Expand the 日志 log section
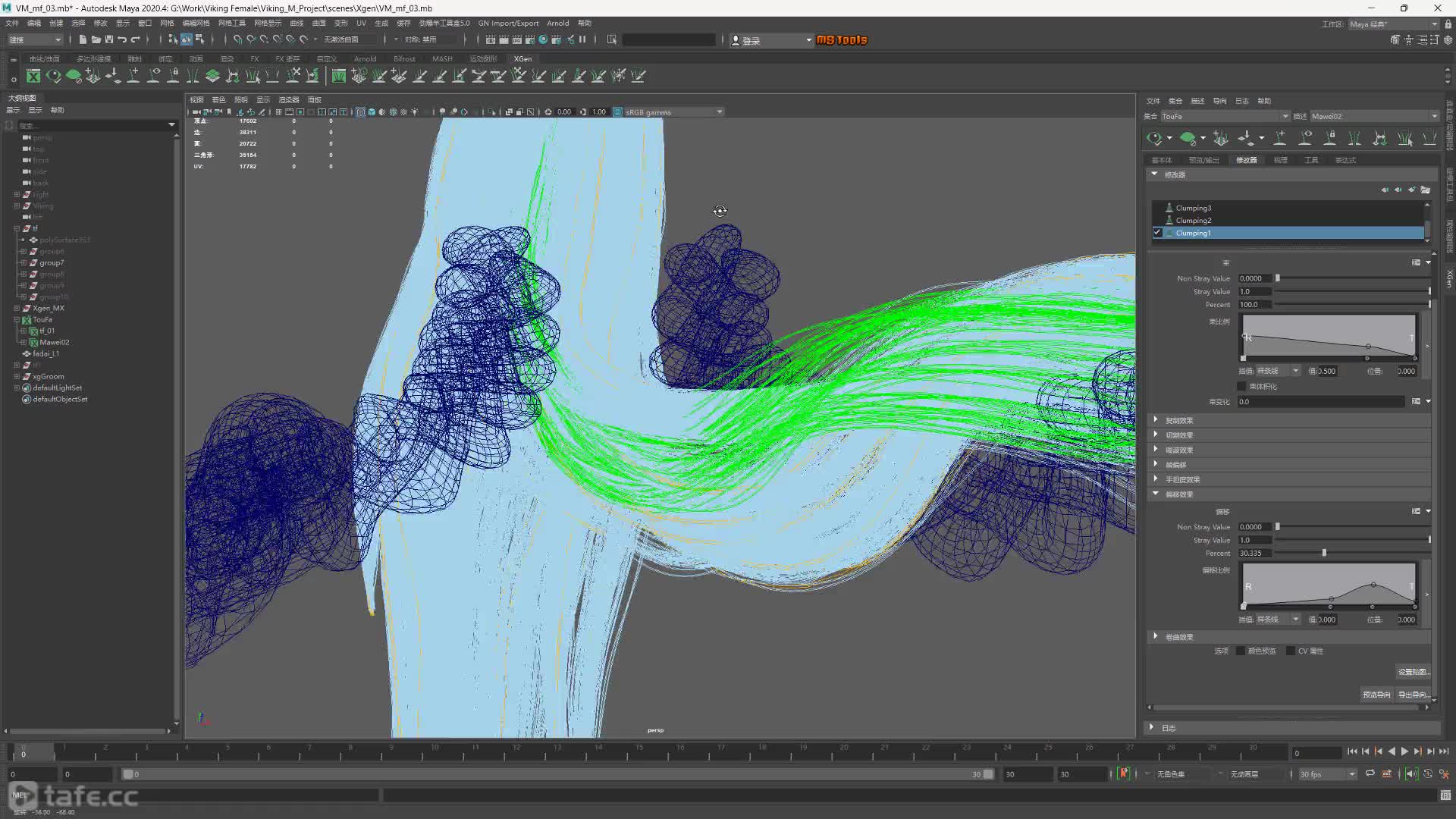1456x819 pixels. click(x=1152, y=727)
